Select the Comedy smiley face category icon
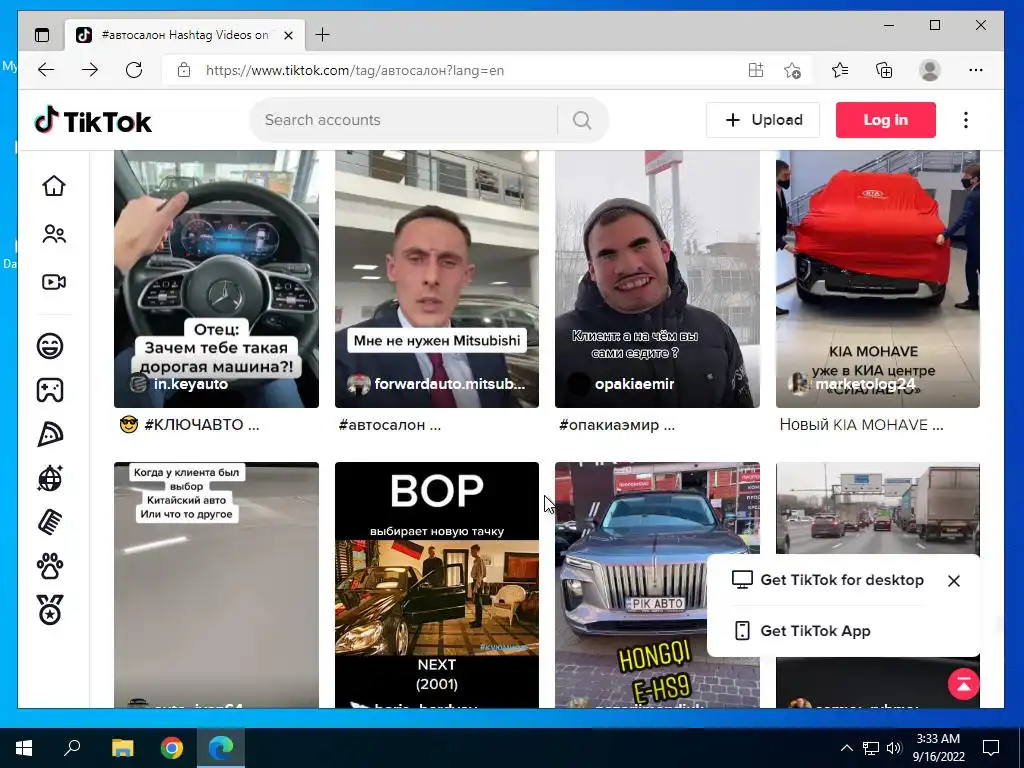This screenshot has width=1024, height=768. point(50,345)
